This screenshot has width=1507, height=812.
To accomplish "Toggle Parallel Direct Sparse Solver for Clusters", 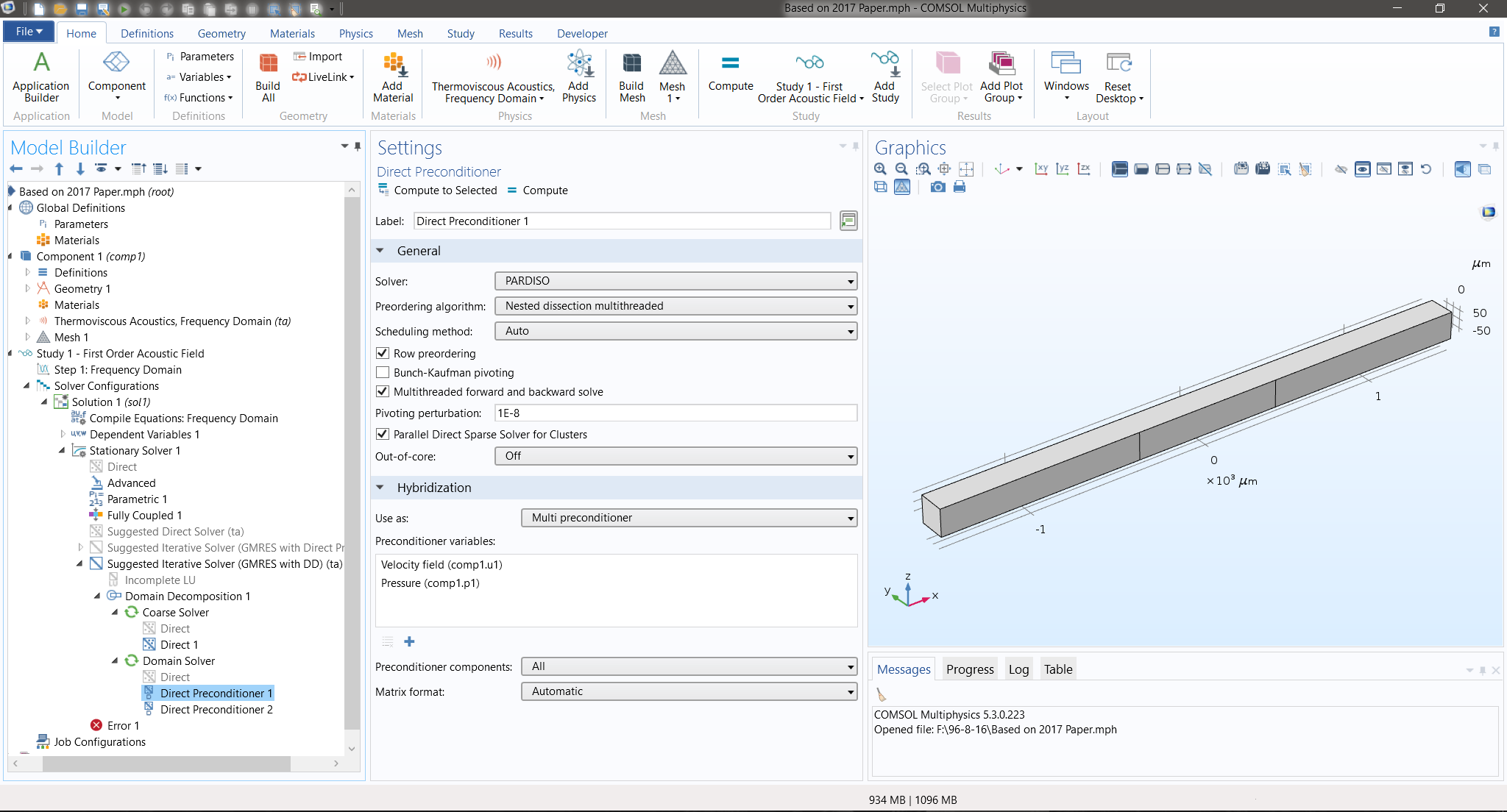I will point(383,435).
